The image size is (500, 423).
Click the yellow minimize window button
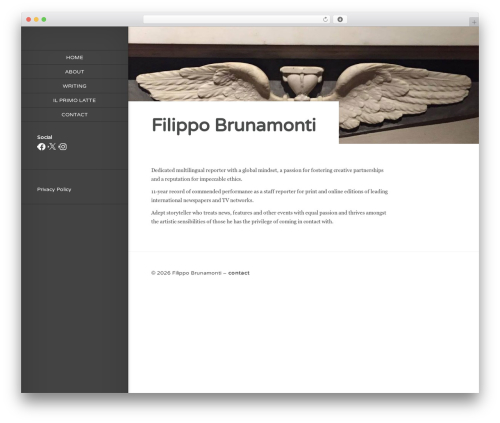tap(36, 20)
